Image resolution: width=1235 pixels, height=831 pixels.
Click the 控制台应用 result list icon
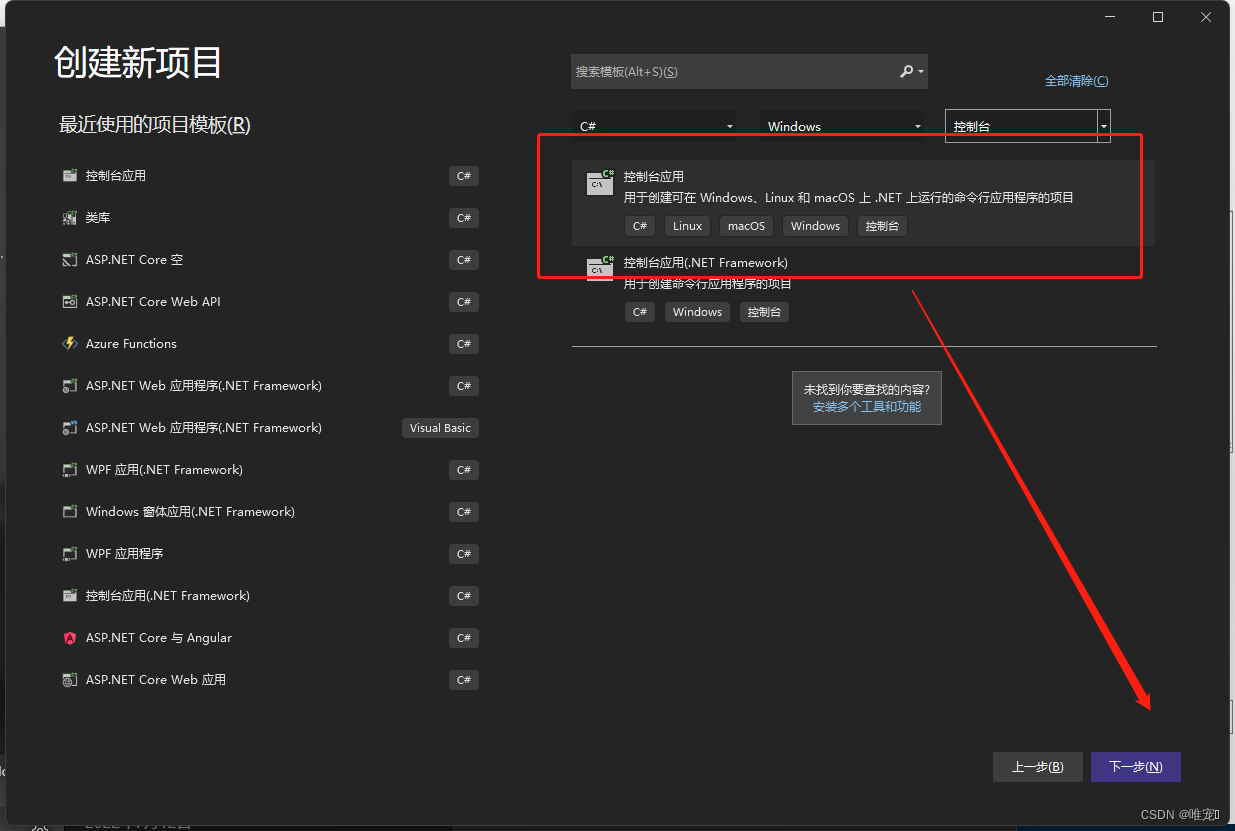click(600, 182)
